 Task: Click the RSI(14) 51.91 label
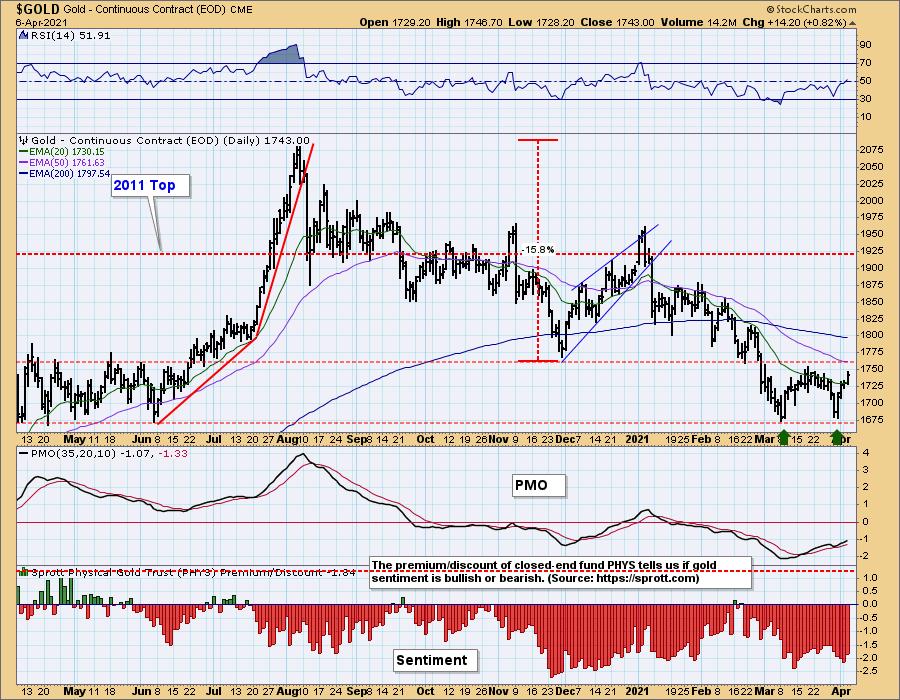69,35
